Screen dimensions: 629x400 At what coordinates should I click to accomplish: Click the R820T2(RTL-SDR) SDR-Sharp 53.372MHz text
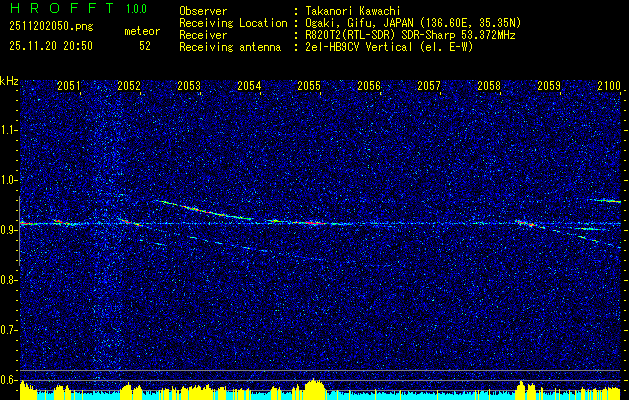(x=411, y=35)
